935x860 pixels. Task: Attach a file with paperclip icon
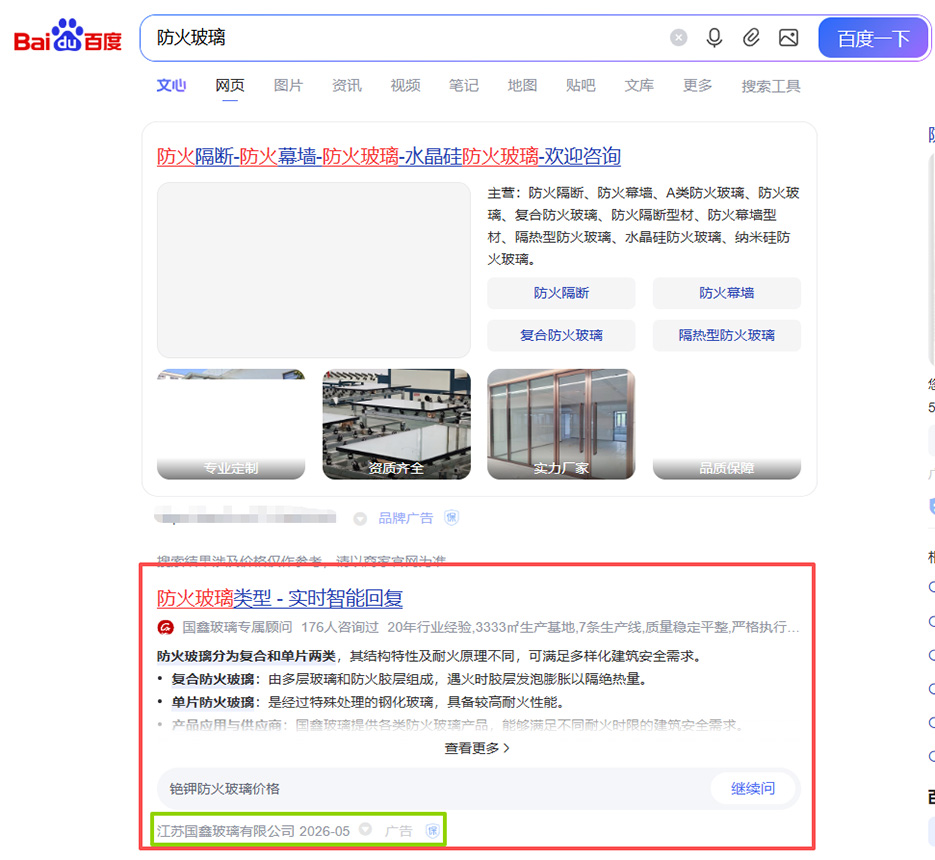751,38
